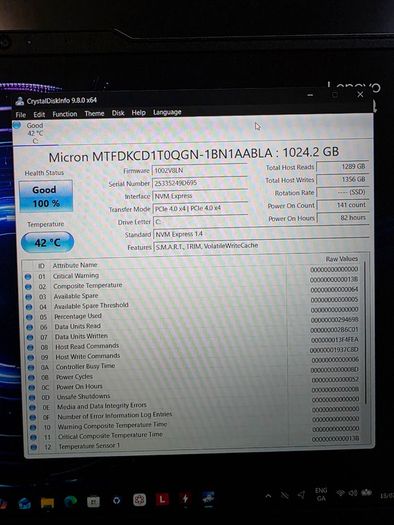Open the Microsoft Store taskbar icon
Viewport: 394px width, 525px height.
93,501
